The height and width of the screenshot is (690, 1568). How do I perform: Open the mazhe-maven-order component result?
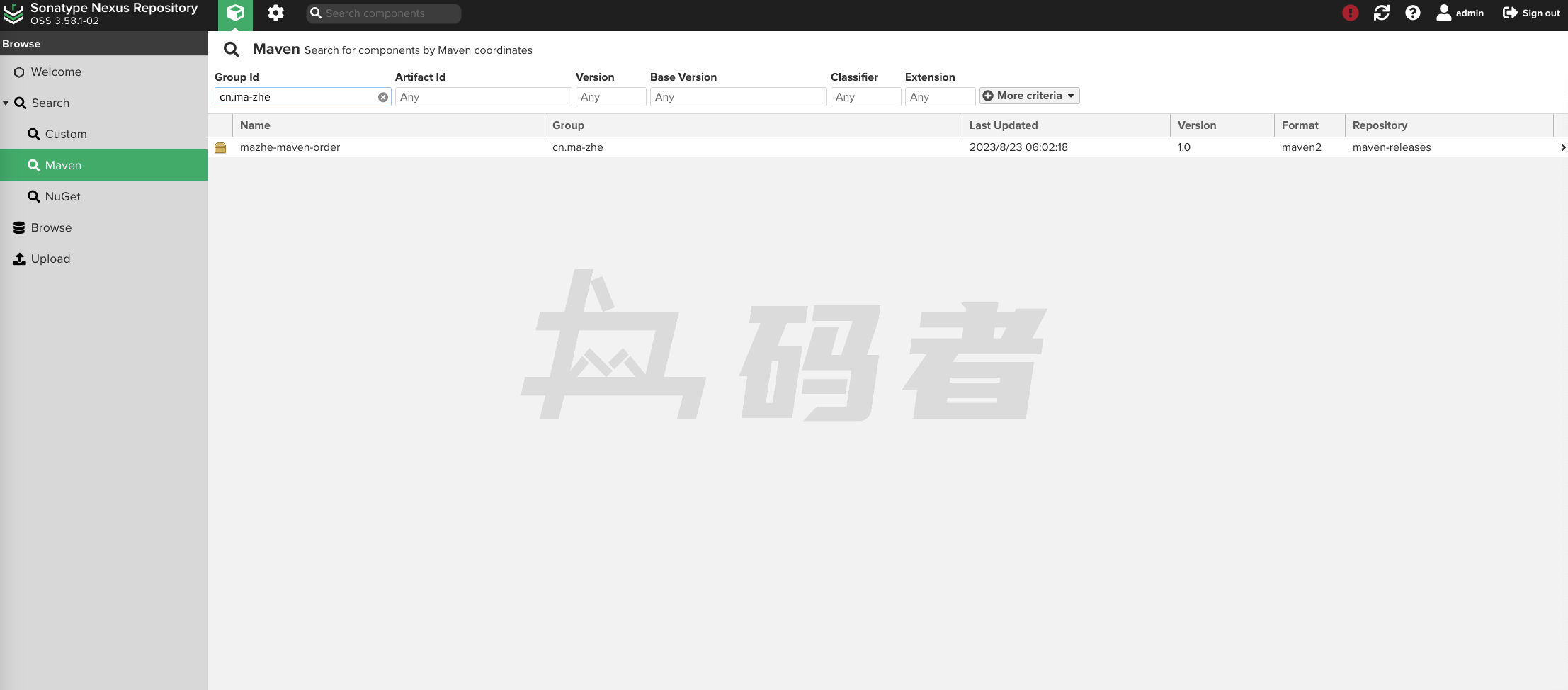pos(290,148)
